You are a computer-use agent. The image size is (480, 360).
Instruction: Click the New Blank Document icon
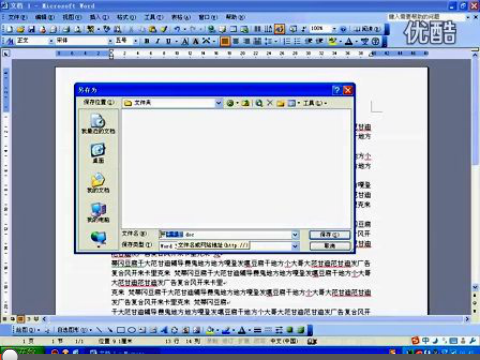tap(10, 29)
